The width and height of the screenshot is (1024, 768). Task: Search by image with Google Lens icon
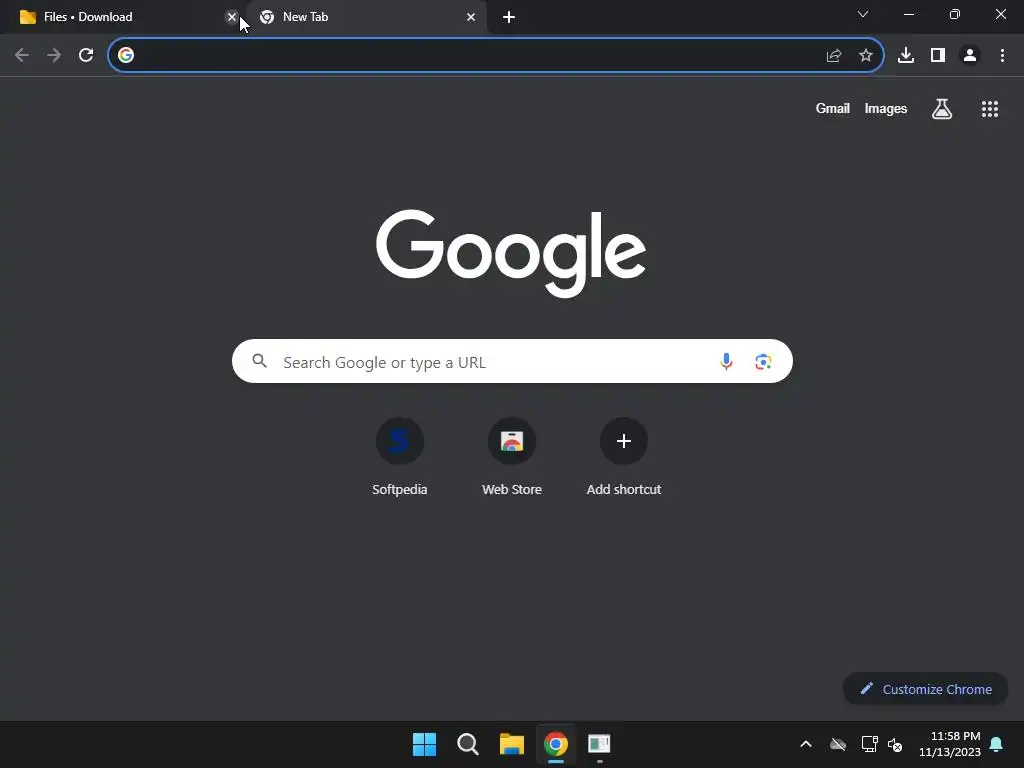[x=763, y=361]
